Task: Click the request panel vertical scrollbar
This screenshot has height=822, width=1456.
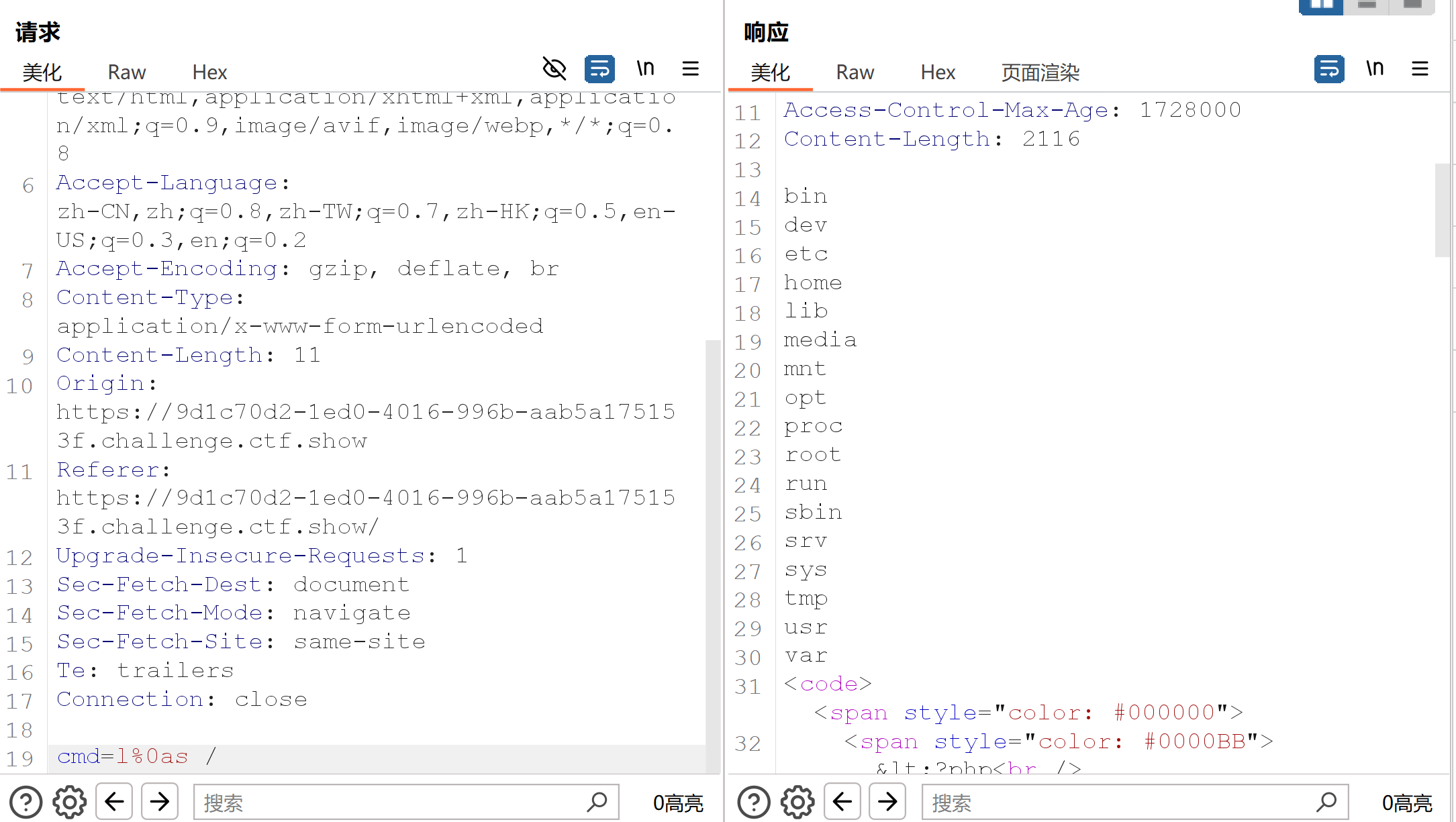Action: click(713, 556)
